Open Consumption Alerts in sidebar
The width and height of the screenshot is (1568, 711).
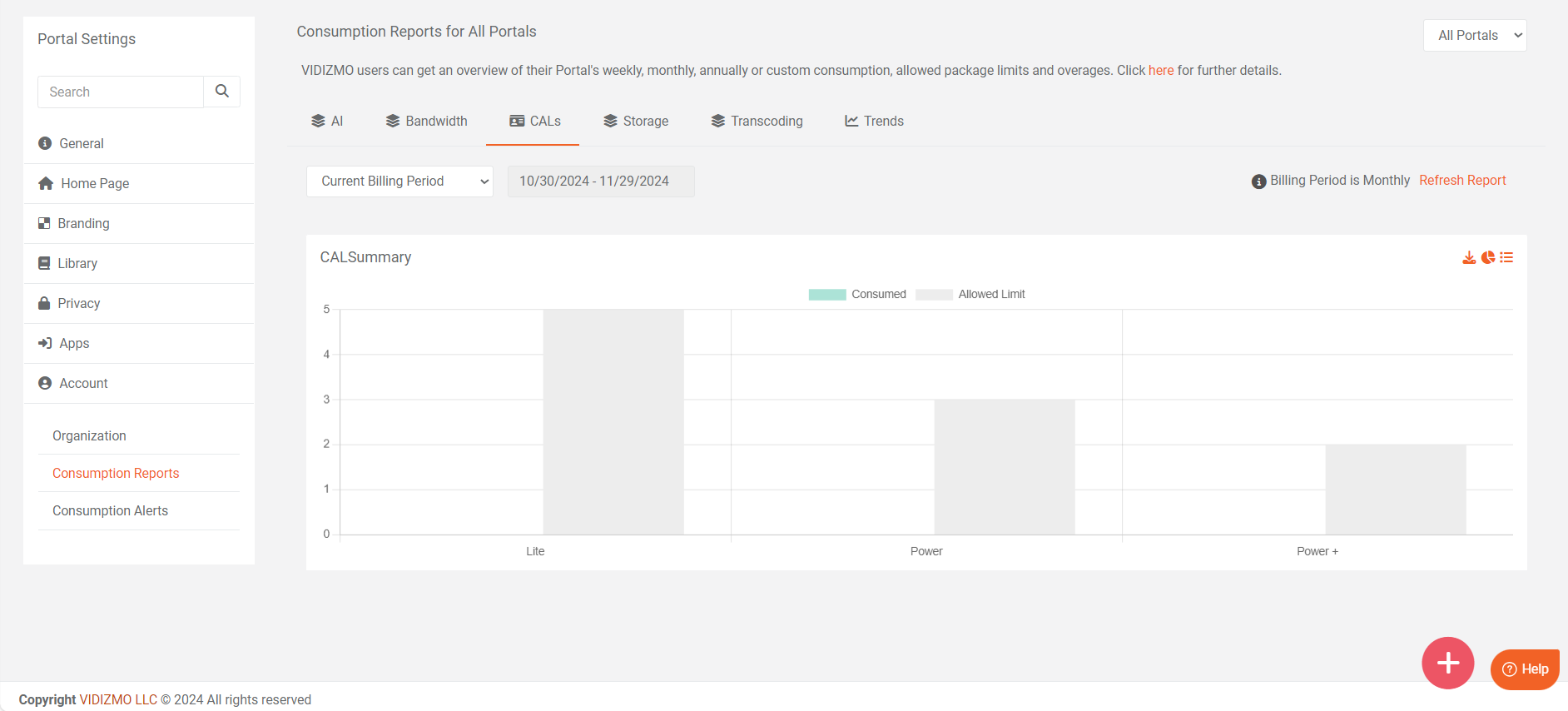point(110,511)
